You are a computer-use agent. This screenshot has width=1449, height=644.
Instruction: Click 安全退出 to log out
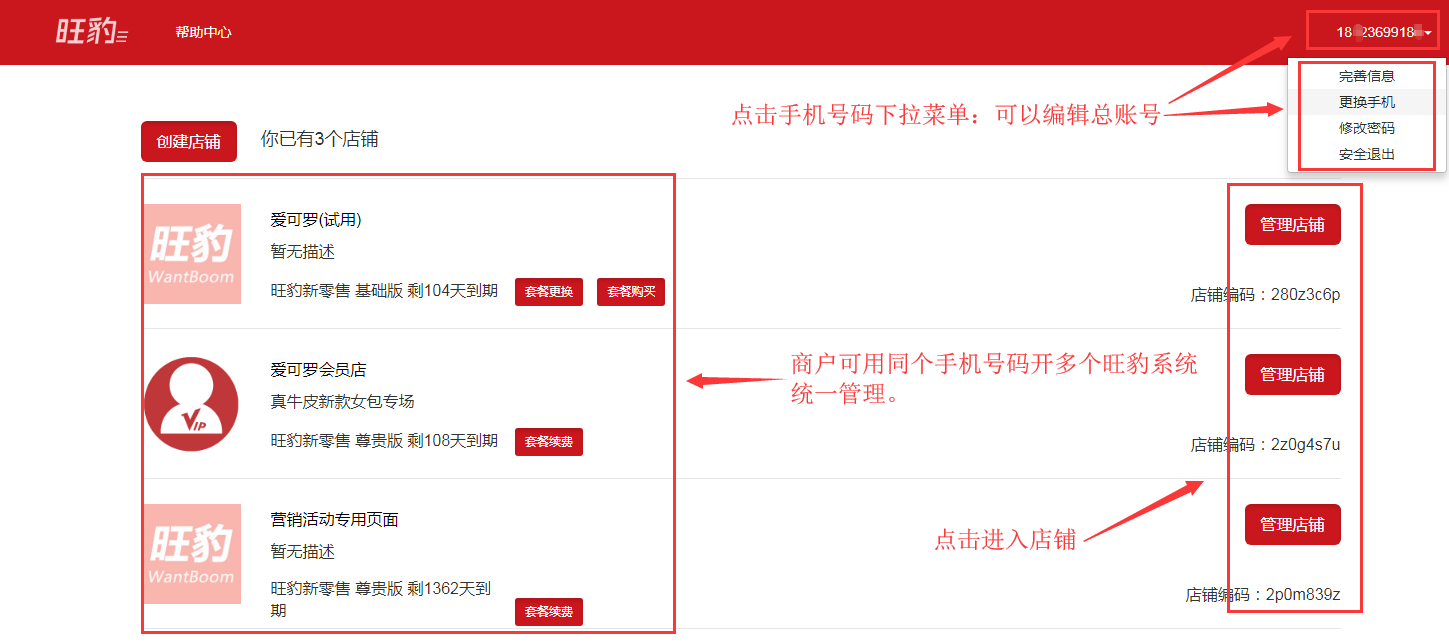point(1366,154)
